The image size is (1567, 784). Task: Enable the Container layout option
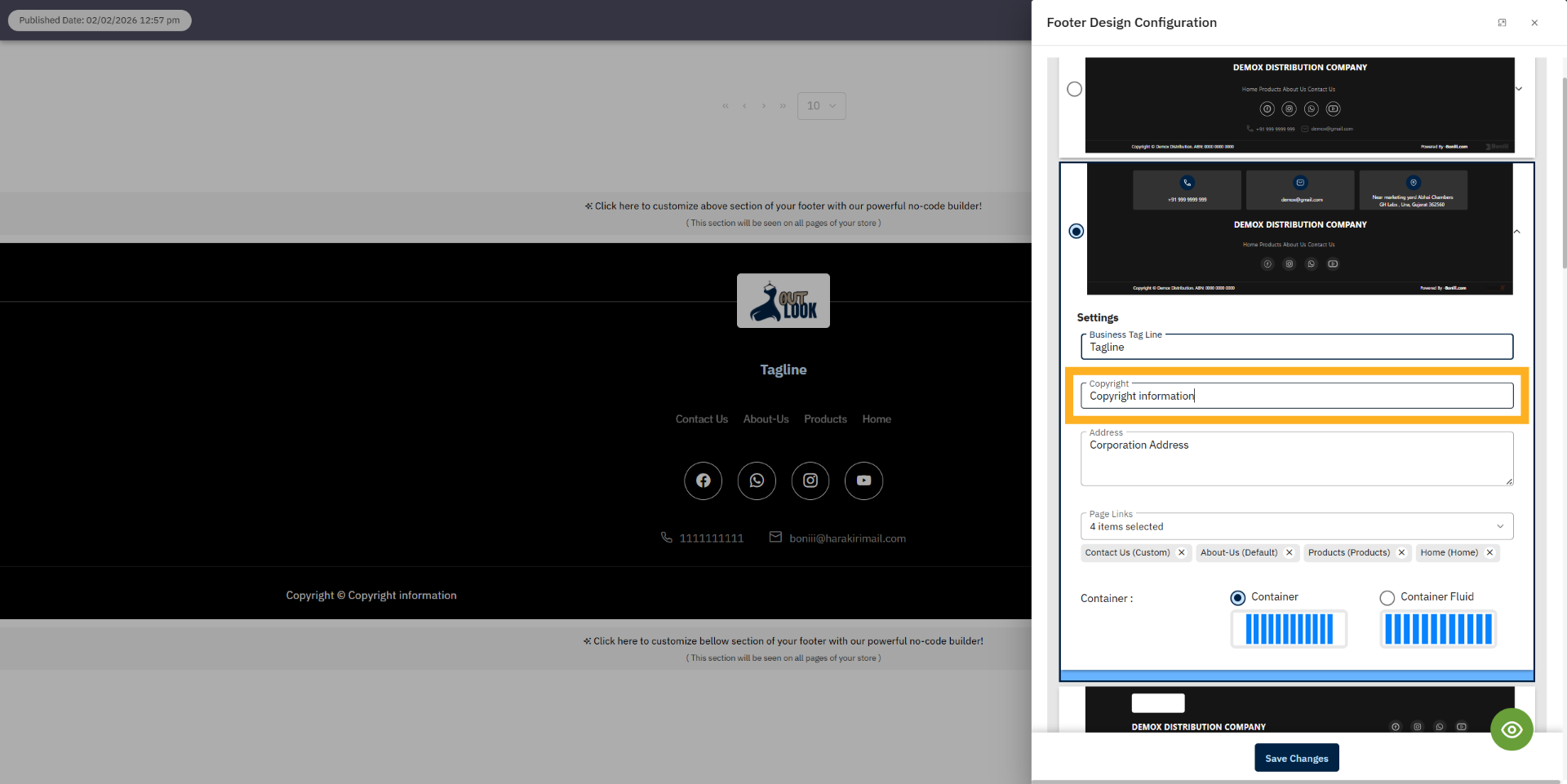click(1237, 597)
